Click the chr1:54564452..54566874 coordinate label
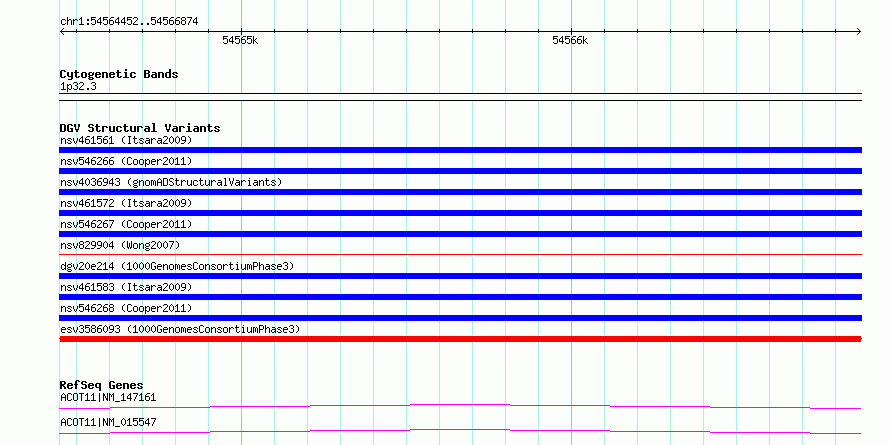Screen dimensions: 890x445 pyautogui.click(x=129, y=22)
